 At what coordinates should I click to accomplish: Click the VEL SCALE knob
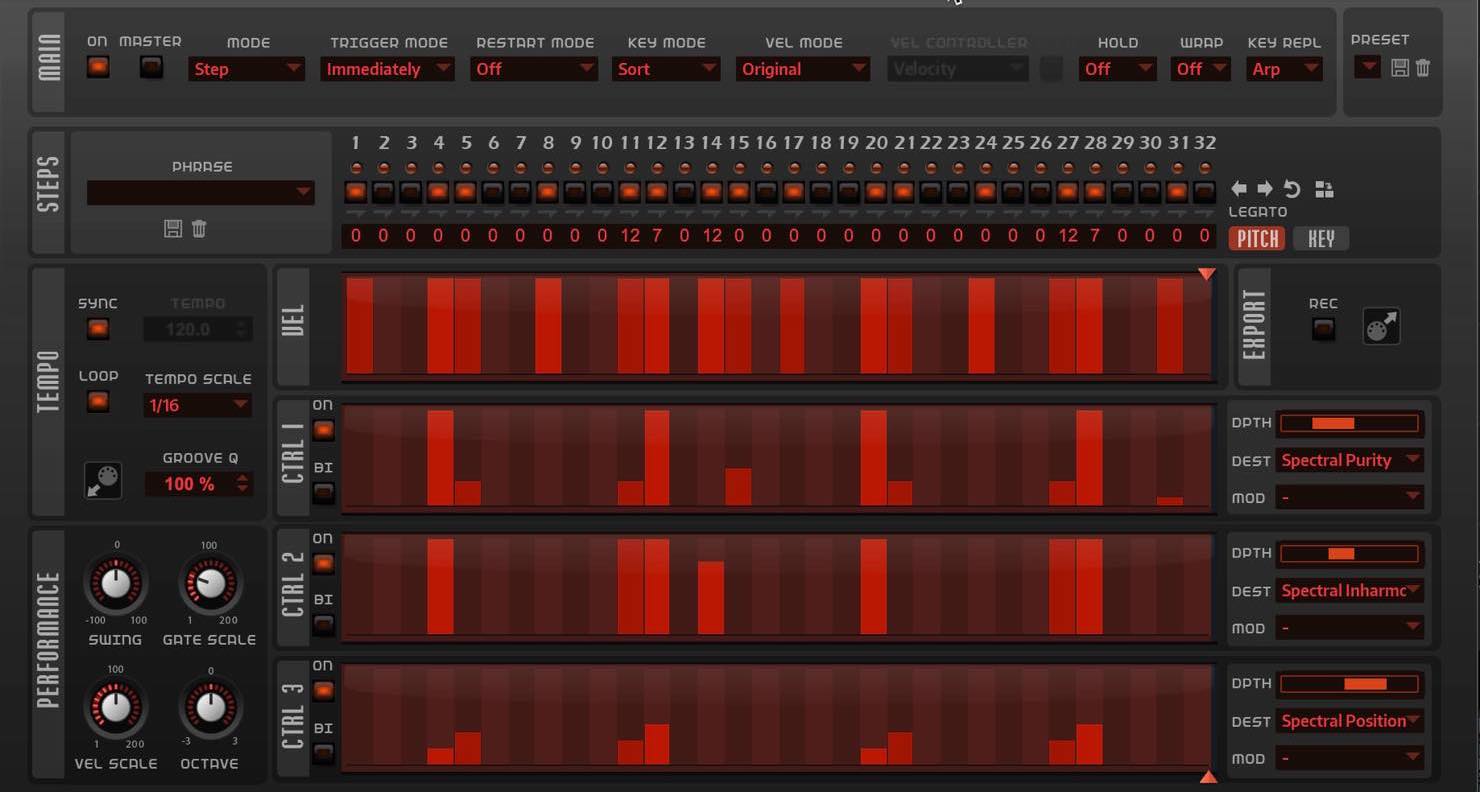coord(116,708)
